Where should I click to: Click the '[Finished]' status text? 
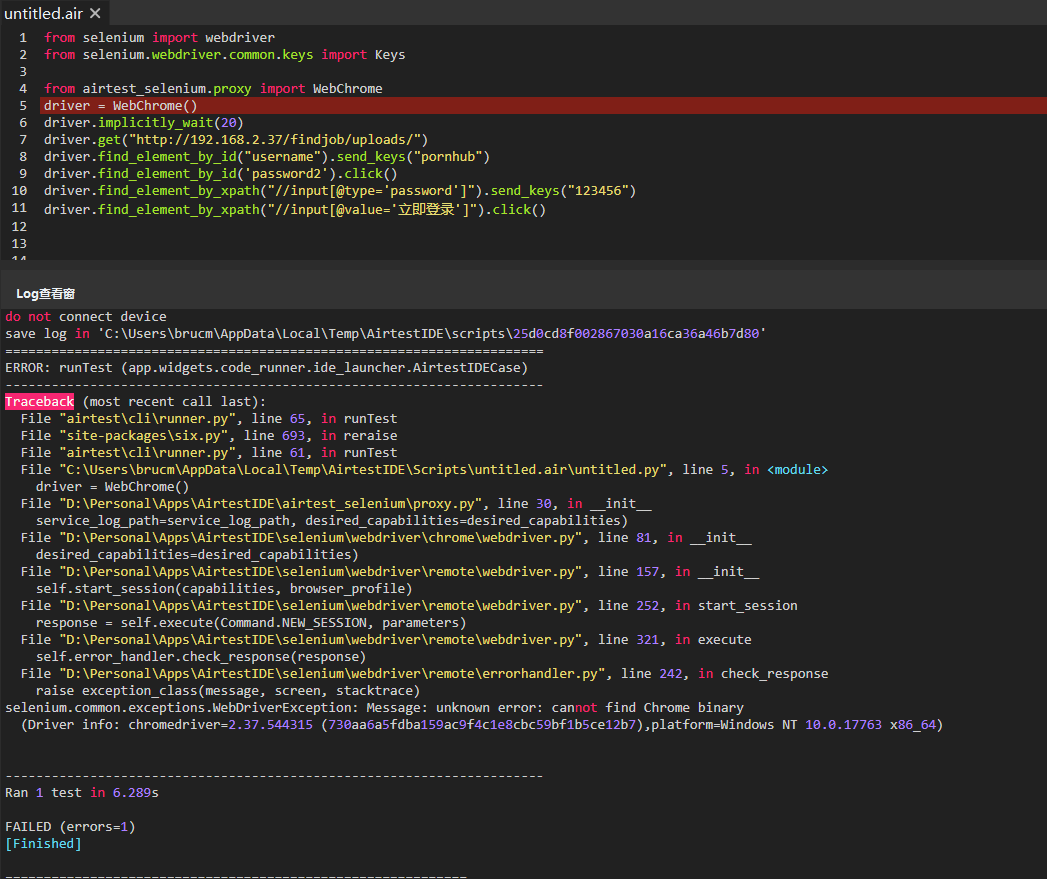pyautogui.click(x=42, y=843)
